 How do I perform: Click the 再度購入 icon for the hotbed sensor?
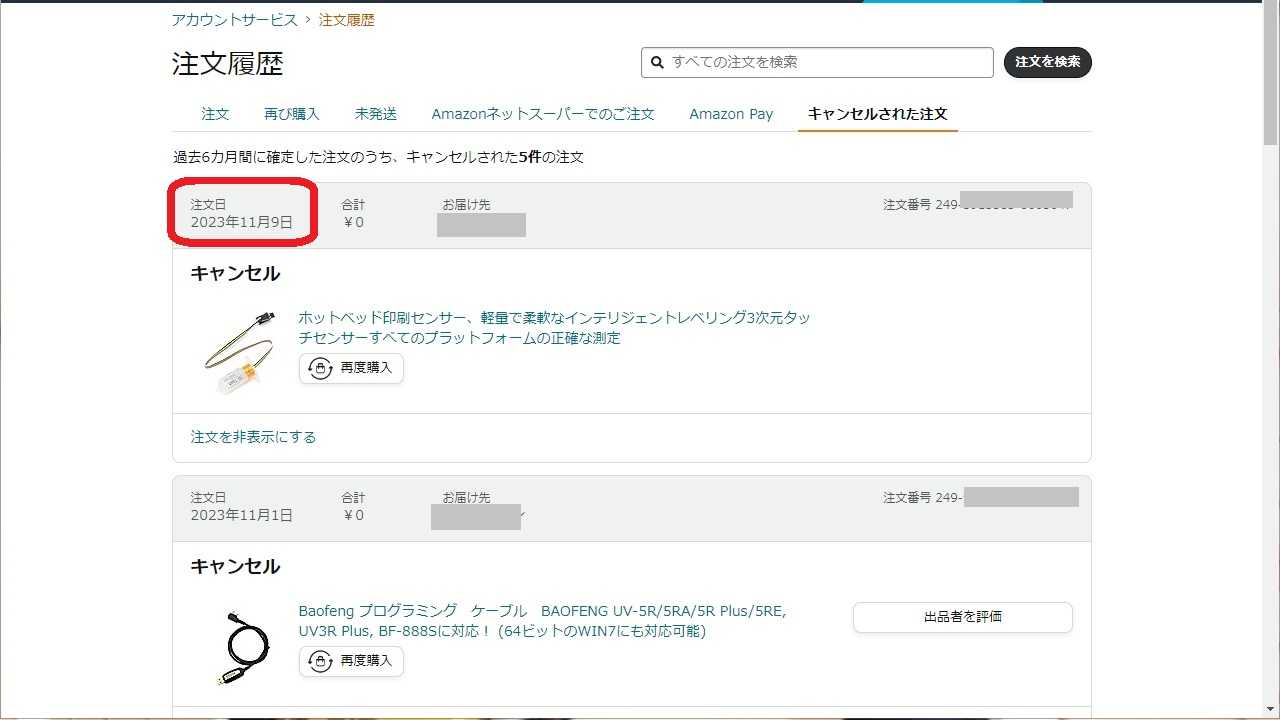320,368
